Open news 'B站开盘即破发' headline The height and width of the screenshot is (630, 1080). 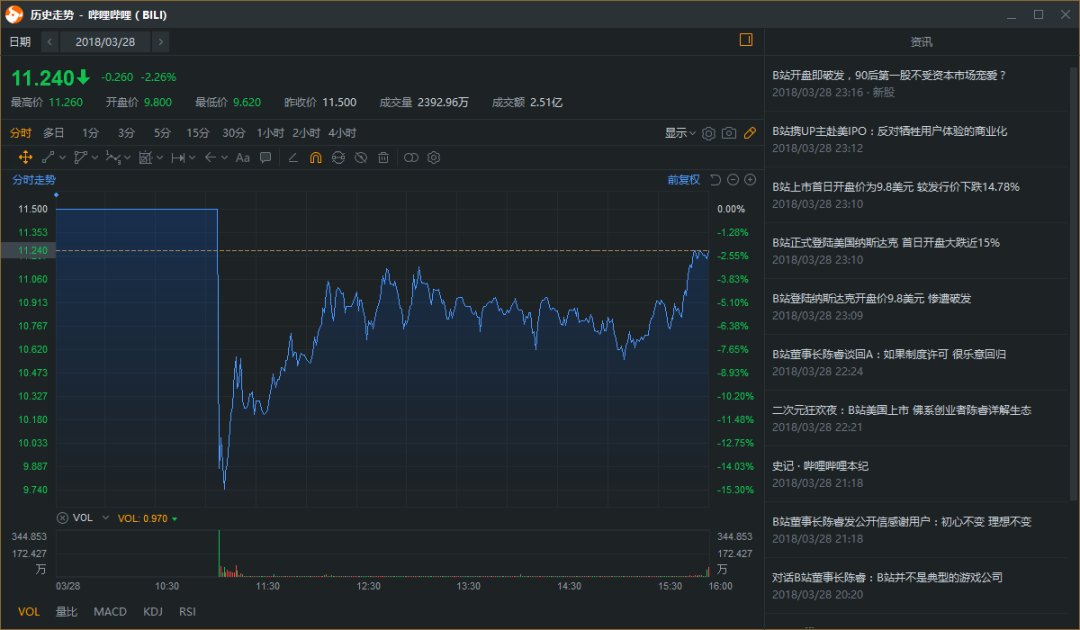[x=889, y=75]
